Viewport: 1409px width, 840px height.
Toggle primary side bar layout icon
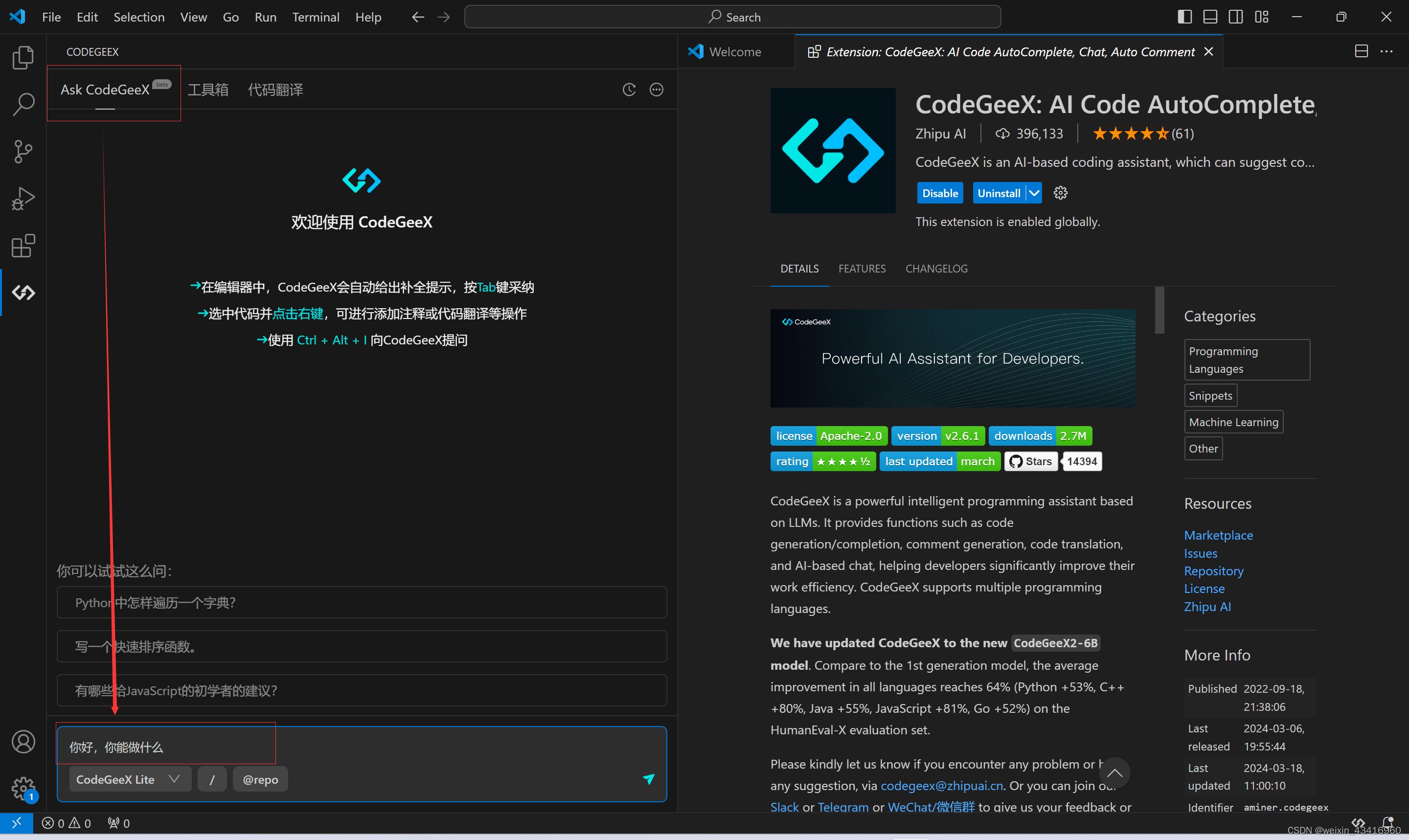pyautogui.click(x=1184, y=17)
